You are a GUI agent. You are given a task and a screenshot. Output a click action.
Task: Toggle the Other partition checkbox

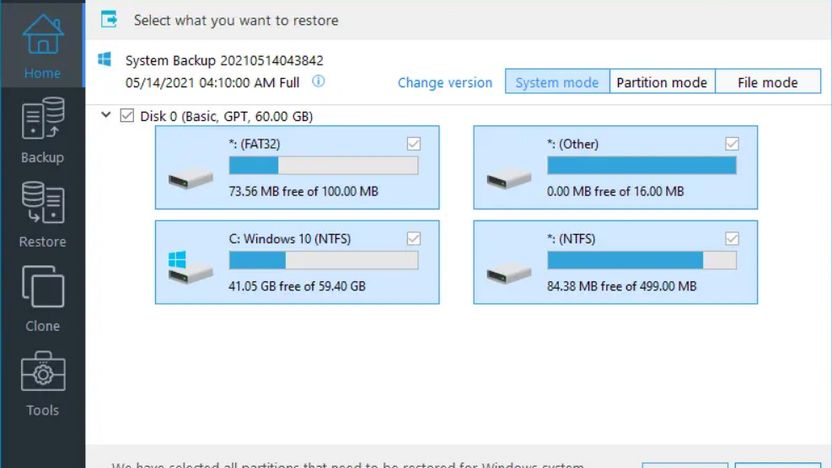(732, 144)
